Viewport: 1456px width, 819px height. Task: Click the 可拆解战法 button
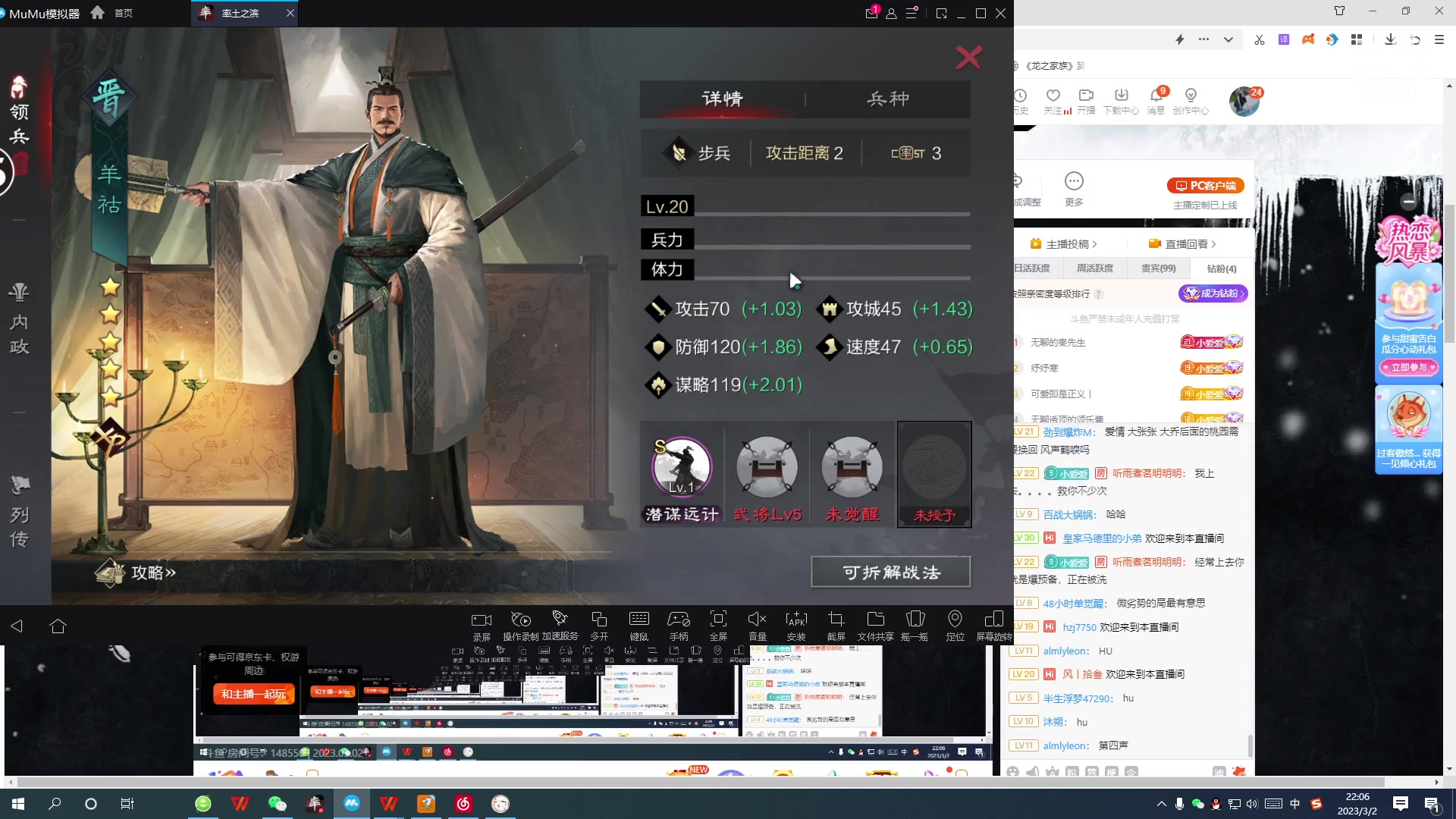(891, 572)
